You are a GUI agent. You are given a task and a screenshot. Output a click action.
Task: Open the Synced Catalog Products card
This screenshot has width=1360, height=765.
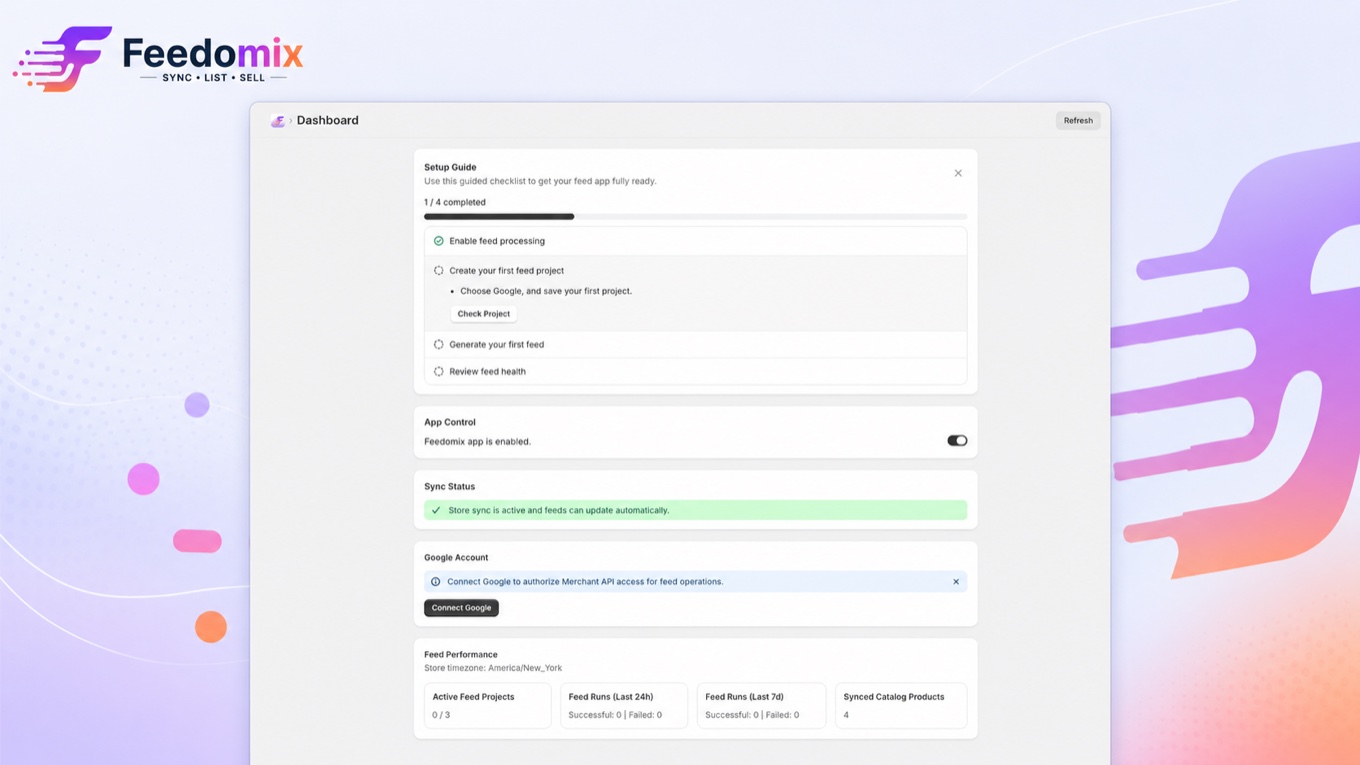(x=901, y=706)
